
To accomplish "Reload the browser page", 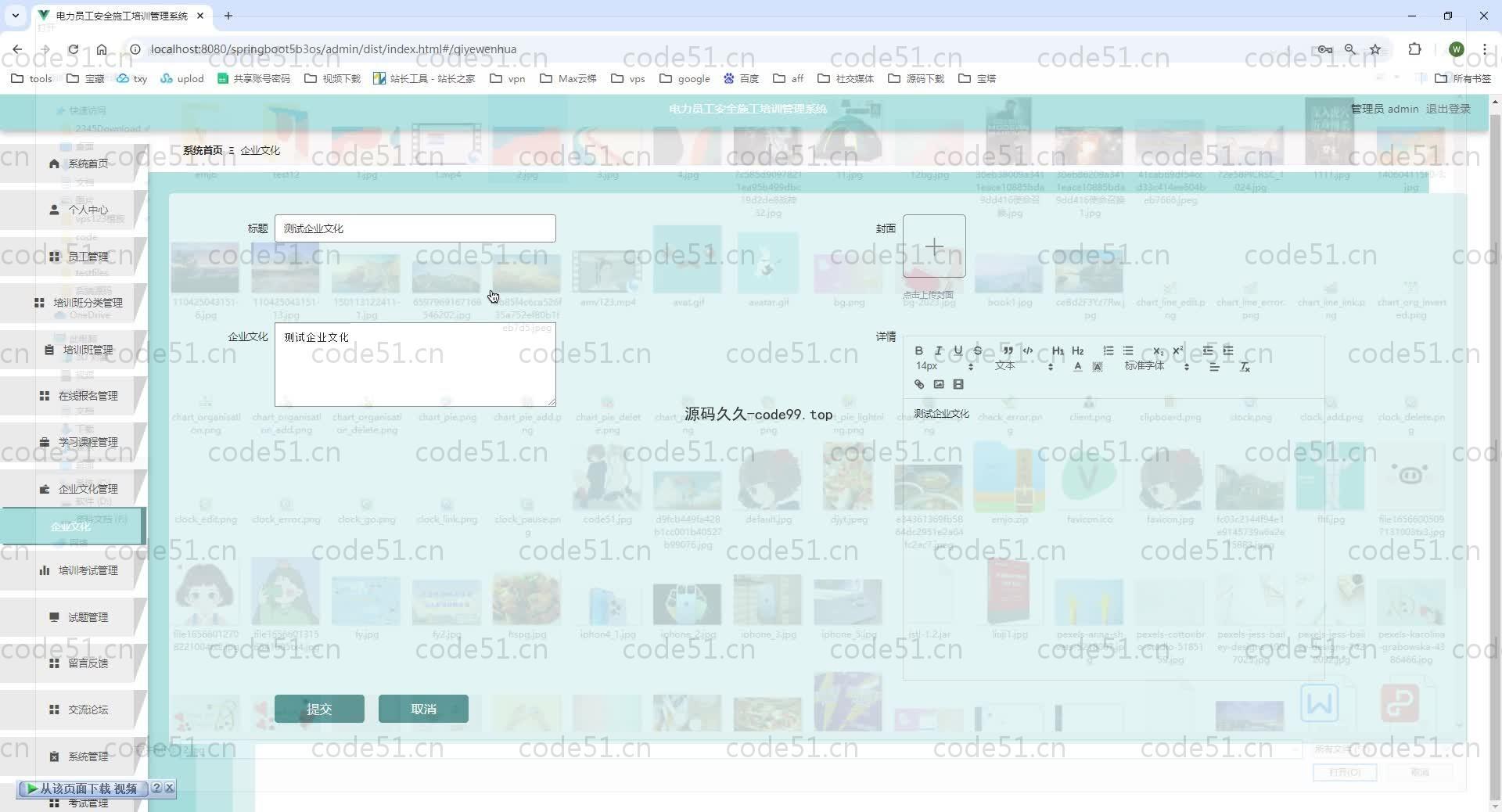I will coord(73,49).
